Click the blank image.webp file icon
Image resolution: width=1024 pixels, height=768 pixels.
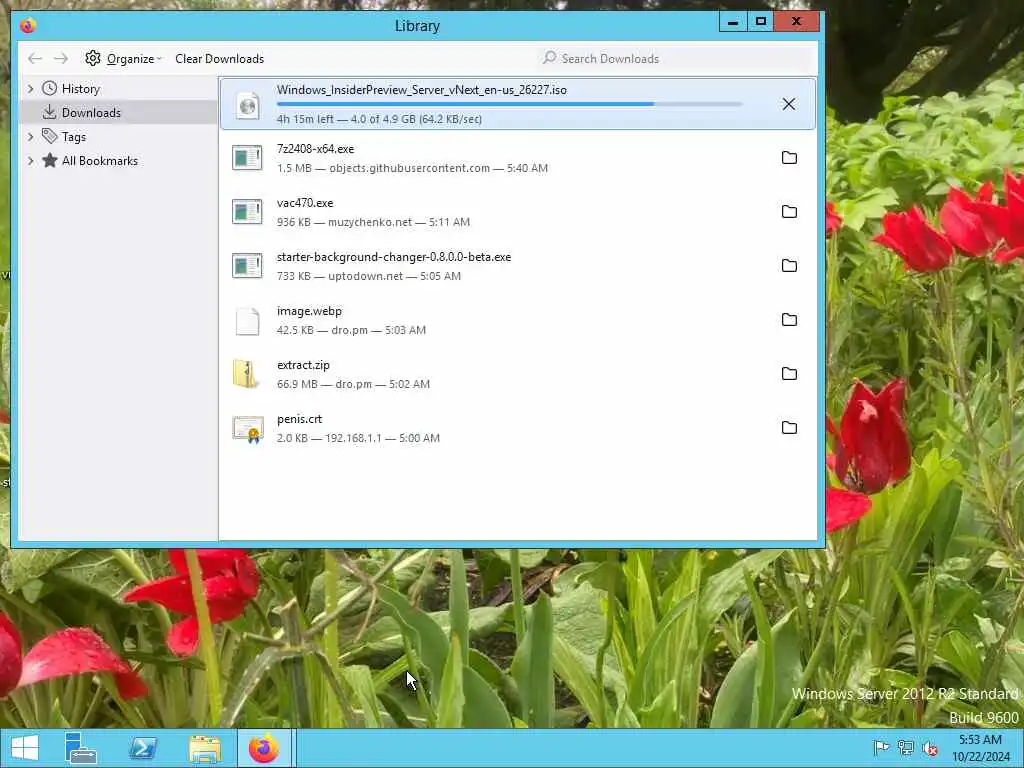coord(248,321)
